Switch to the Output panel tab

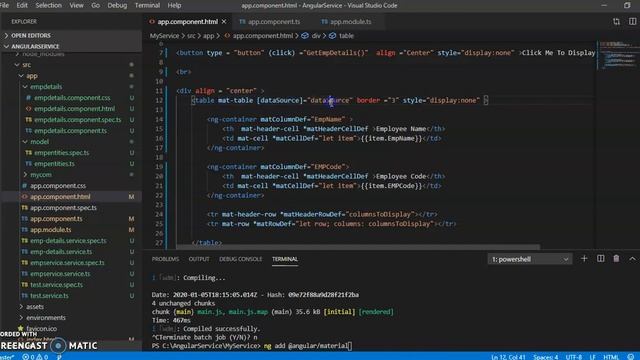point(199,259)
